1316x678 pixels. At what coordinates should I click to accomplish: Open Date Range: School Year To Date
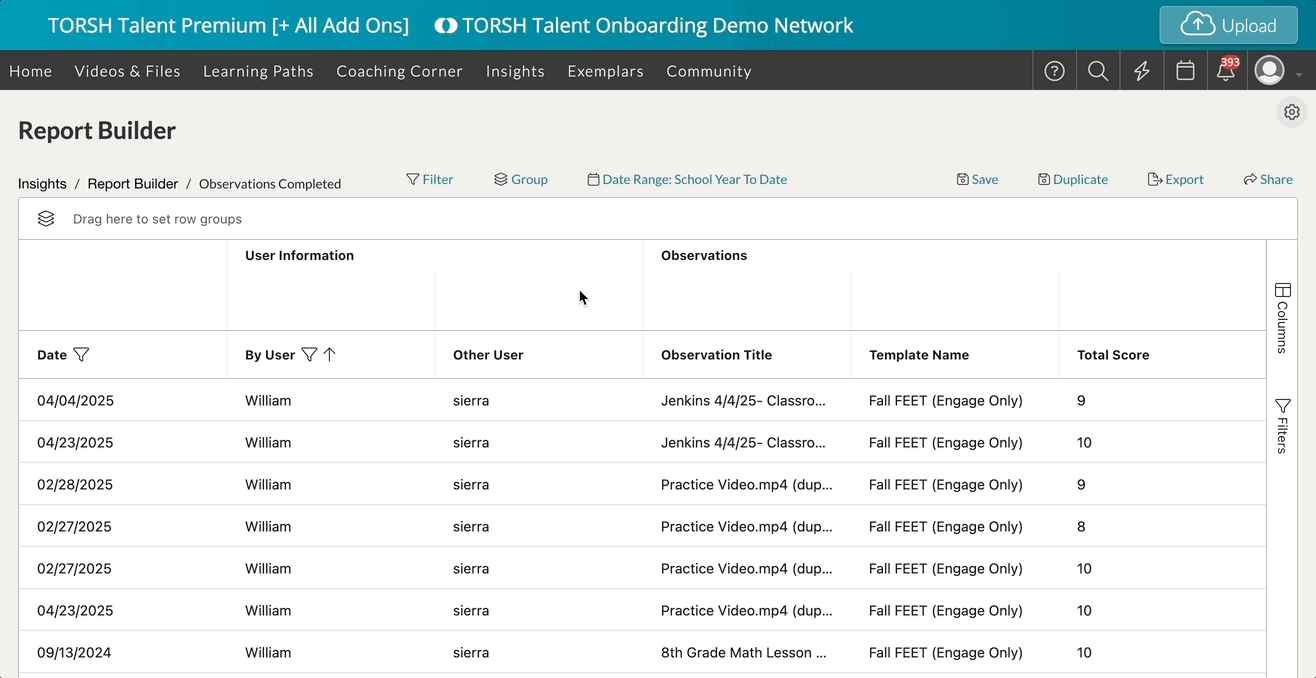point(687,180)
